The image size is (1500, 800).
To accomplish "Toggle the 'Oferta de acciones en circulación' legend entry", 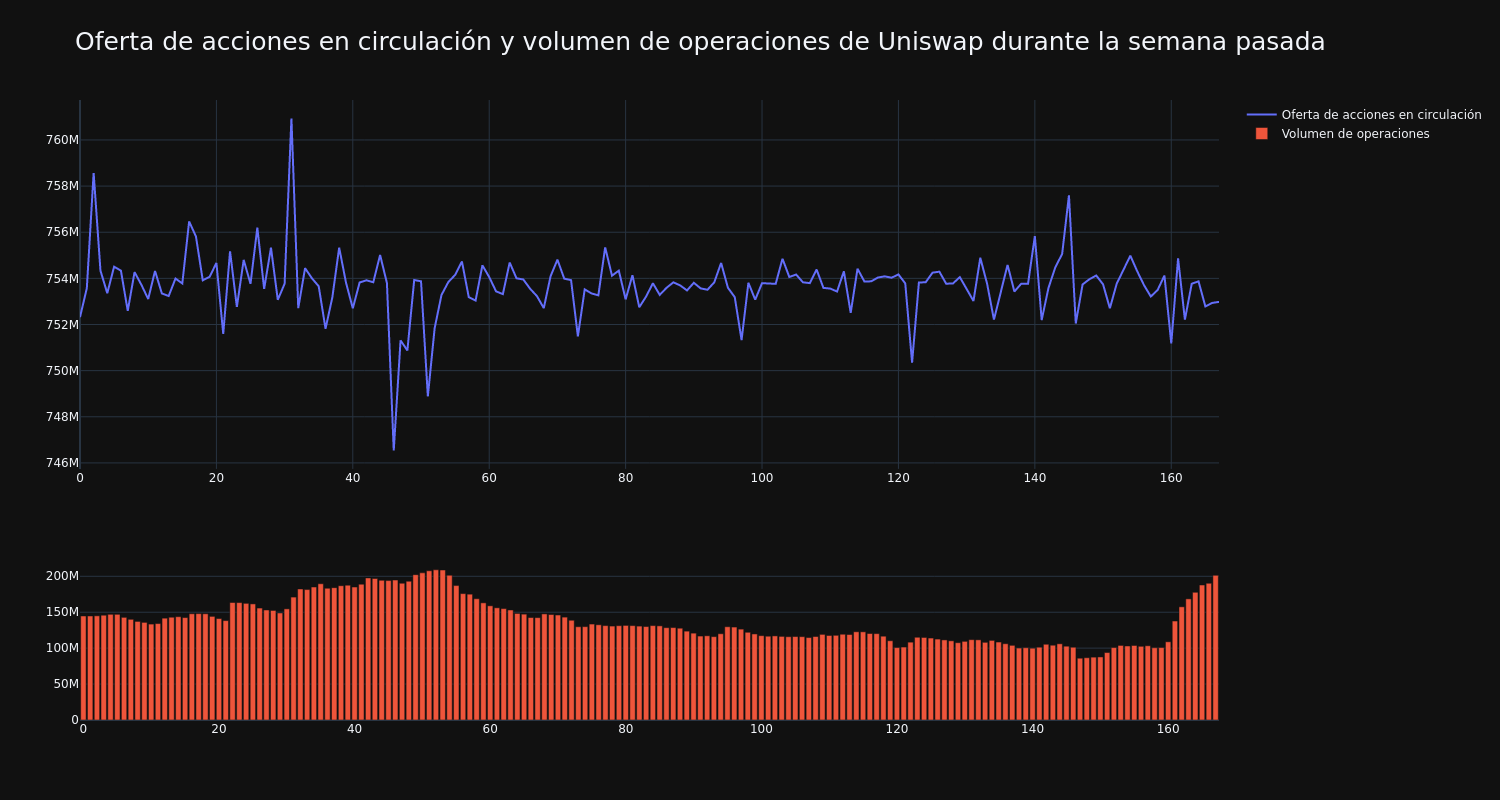I will tap(1364, 115).
